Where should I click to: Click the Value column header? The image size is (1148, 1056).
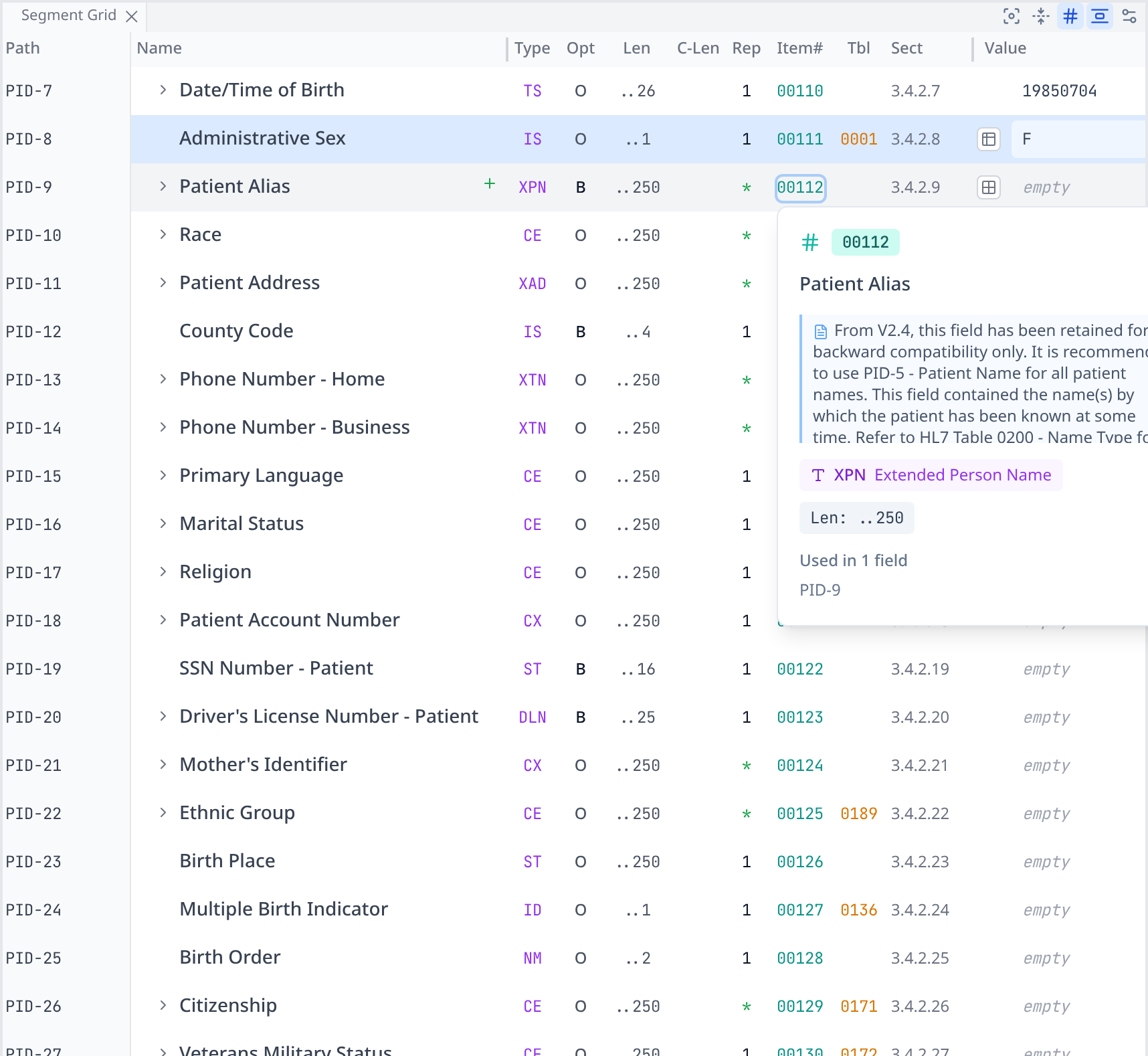[1005, 48]
